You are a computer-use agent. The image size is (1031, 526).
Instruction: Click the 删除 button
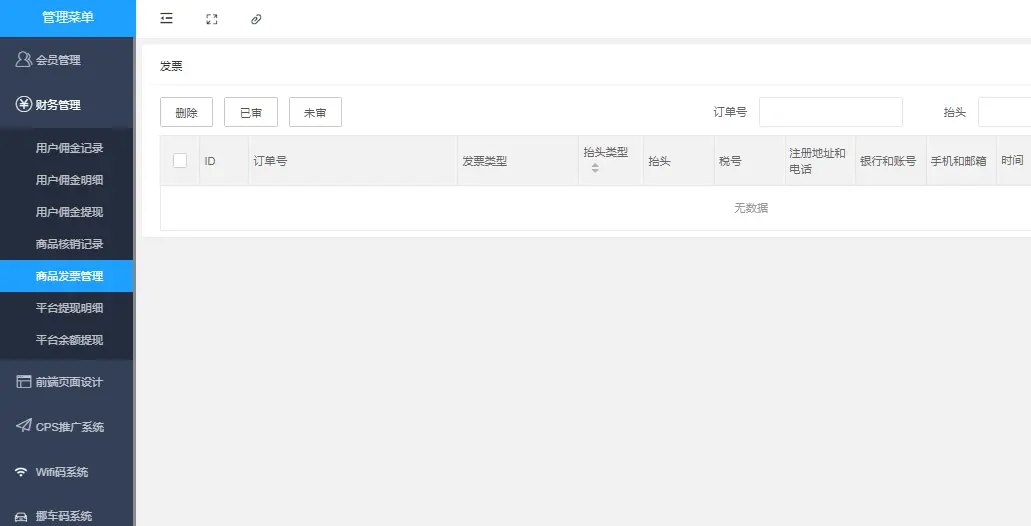pyautogui.click(x=187, y=112)
